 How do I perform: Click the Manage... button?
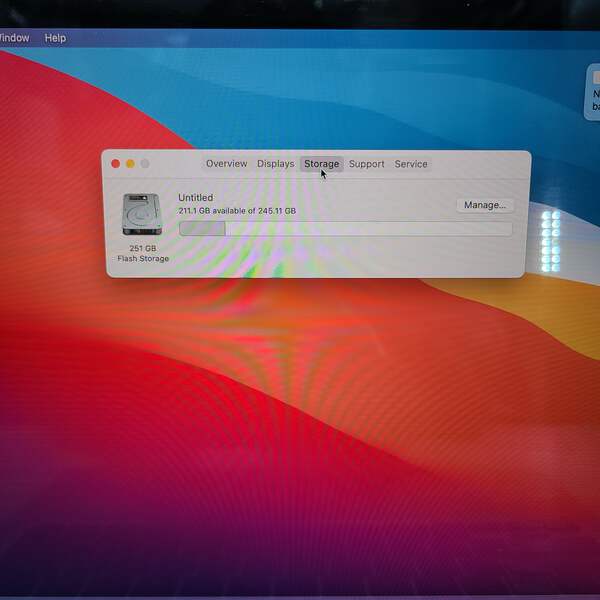(x=485, y=205)
